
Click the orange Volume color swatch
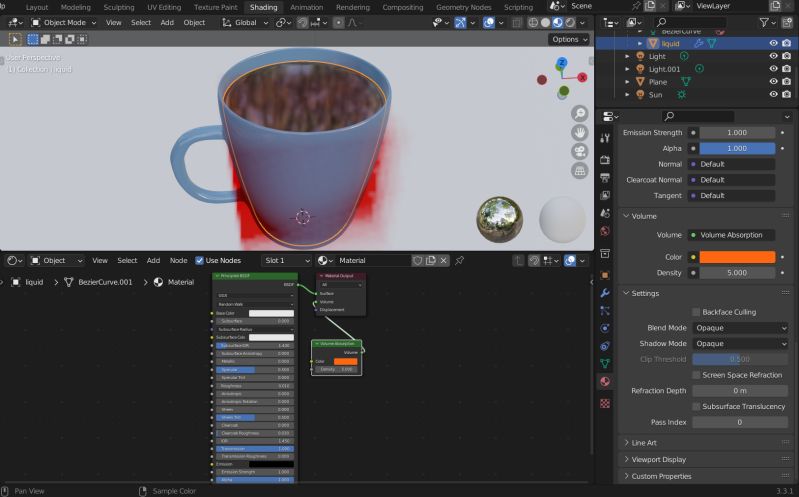click(736, 257)
